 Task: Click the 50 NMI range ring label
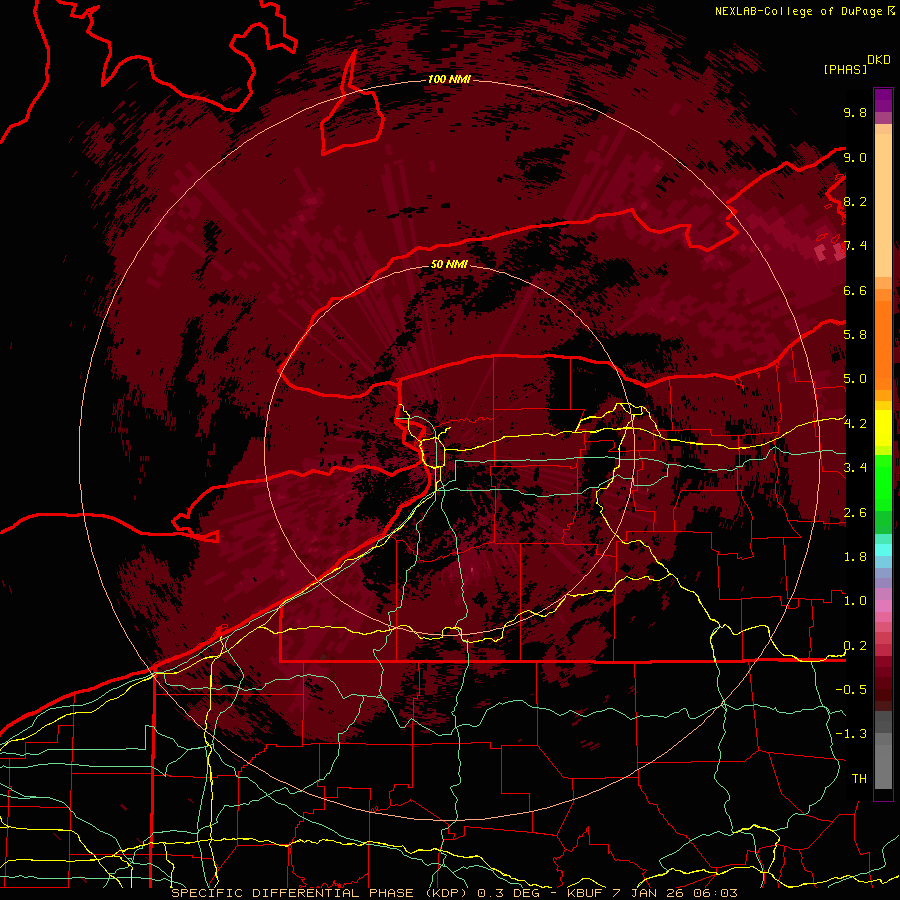point(449,264)
